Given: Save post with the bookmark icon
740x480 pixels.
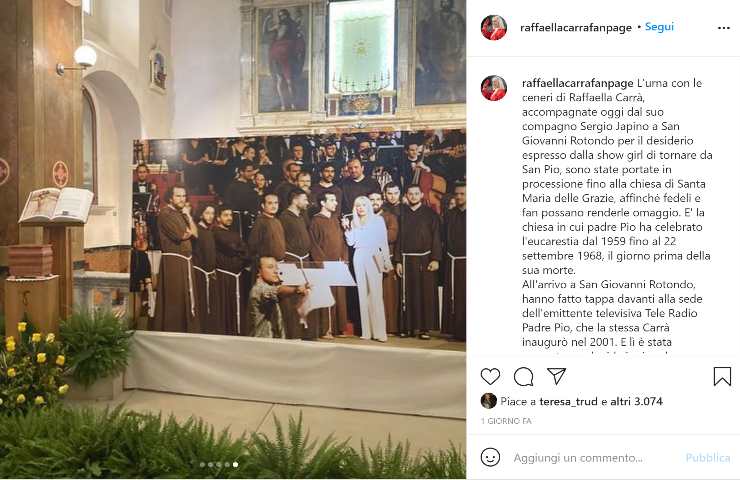Looking at the screenshot, I should tap(722, 376).
